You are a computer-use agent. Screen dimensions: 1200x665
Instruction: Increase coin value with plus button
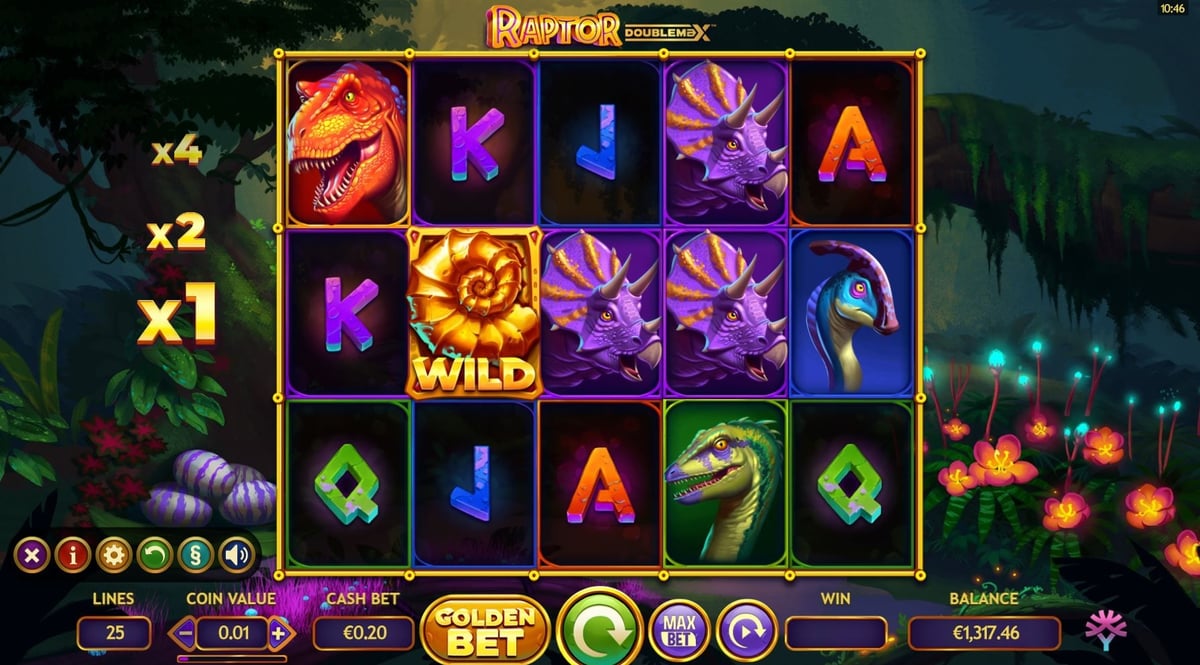[279, 632]
